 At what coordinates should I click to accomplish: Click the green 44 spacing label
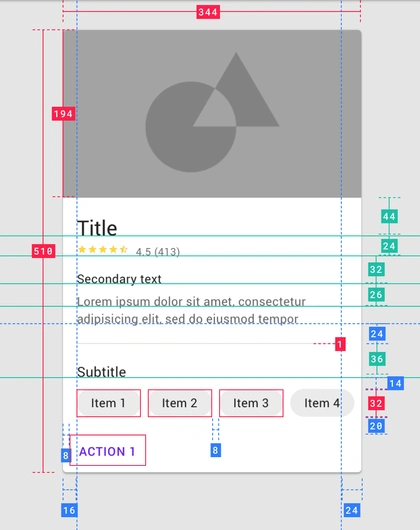tap(389, 216)
